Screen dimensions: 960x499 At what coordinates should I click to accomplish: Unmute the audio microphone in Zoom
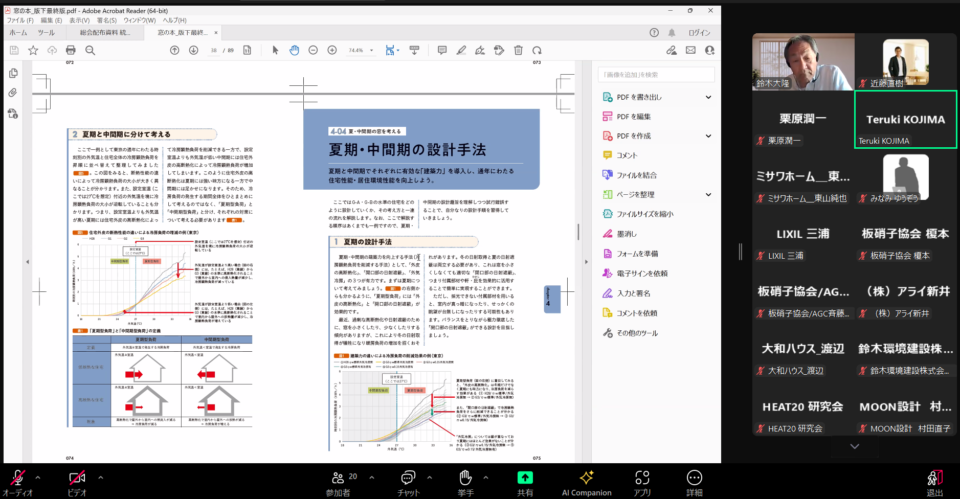(x=18, y=482)
